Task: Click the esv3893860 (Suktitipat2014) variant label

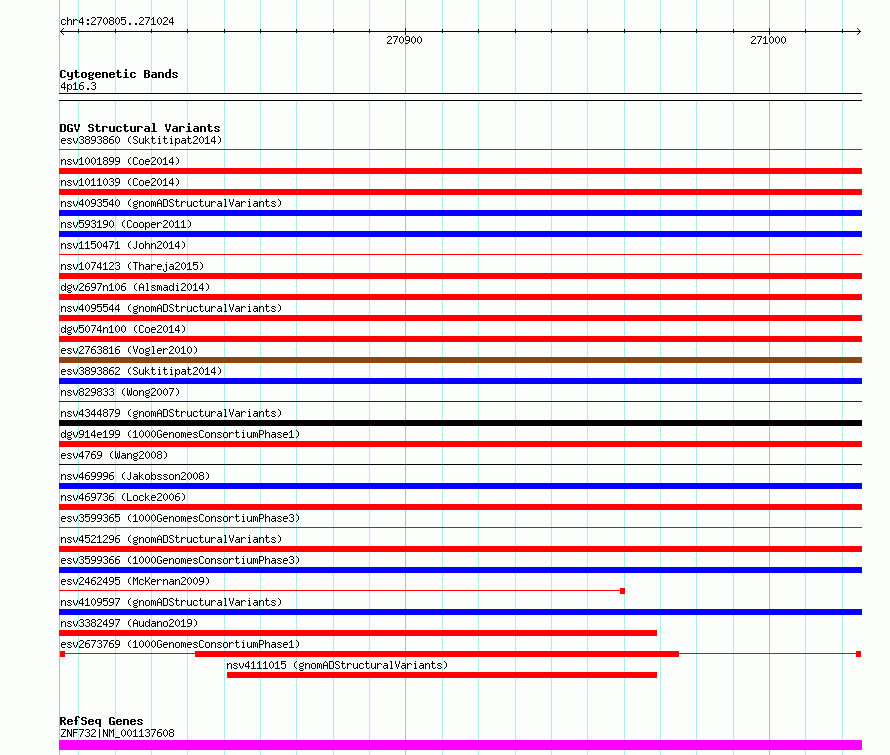Action: point(141,140)
